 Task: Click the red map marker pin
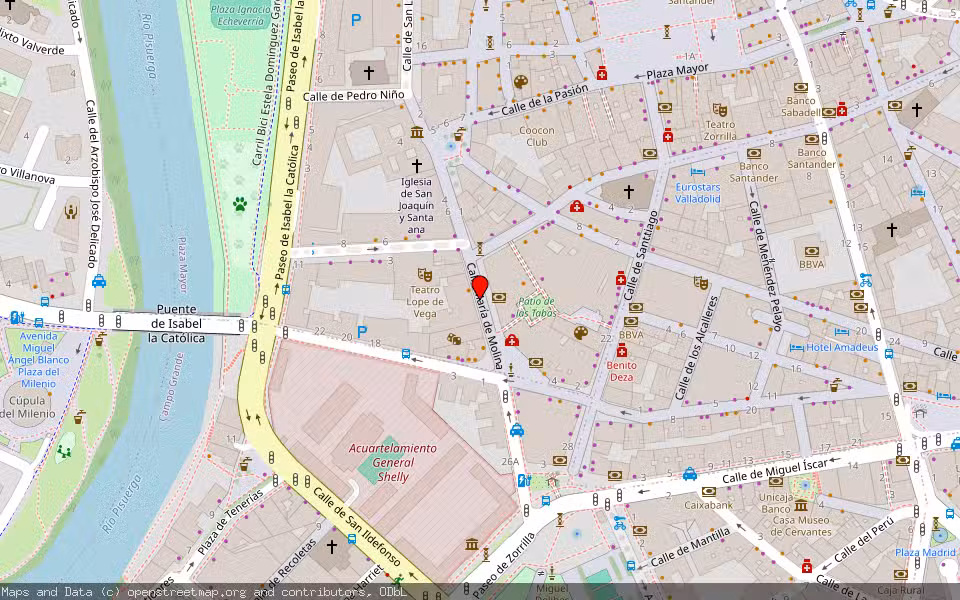(479, 288)
